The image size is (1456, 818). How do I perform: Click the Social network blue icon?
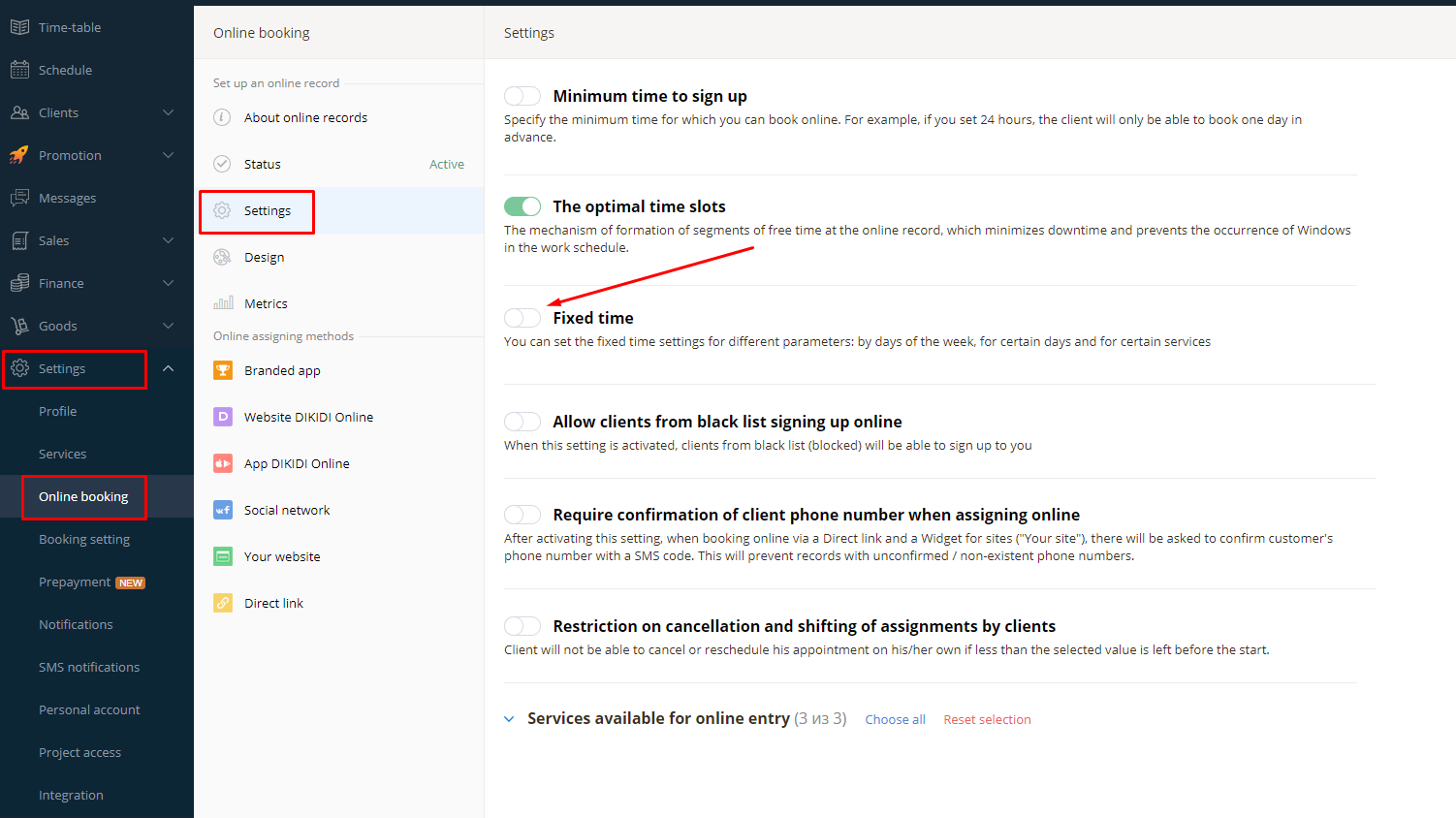pos(223,510)
